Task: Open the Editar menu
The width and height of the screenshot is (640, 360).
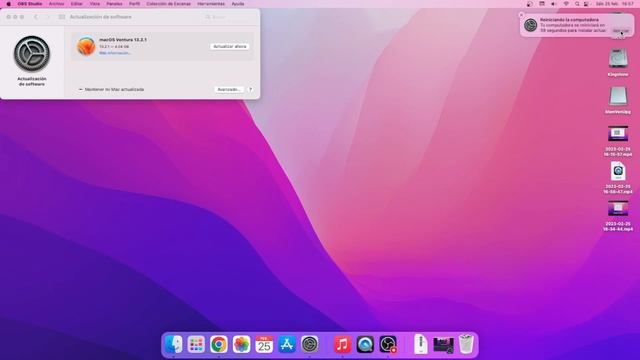Action: click(x=77, y=4)
